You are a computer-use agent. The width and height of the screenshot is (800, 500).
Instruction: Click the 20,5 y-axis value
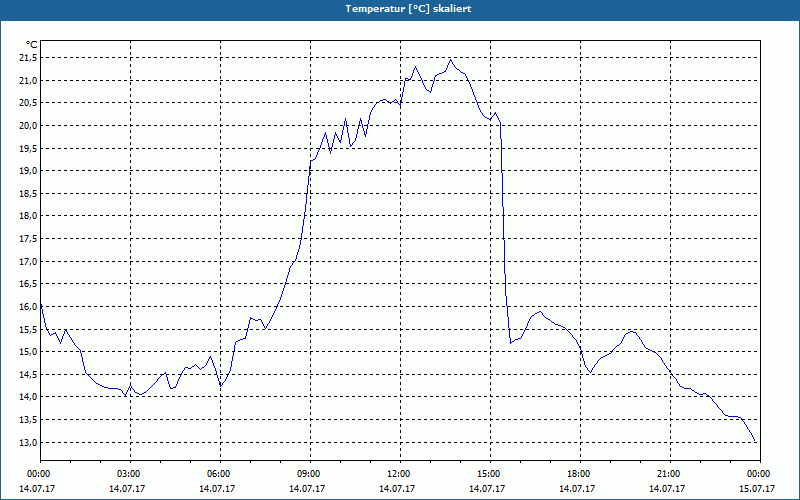(x=28, y=103)
